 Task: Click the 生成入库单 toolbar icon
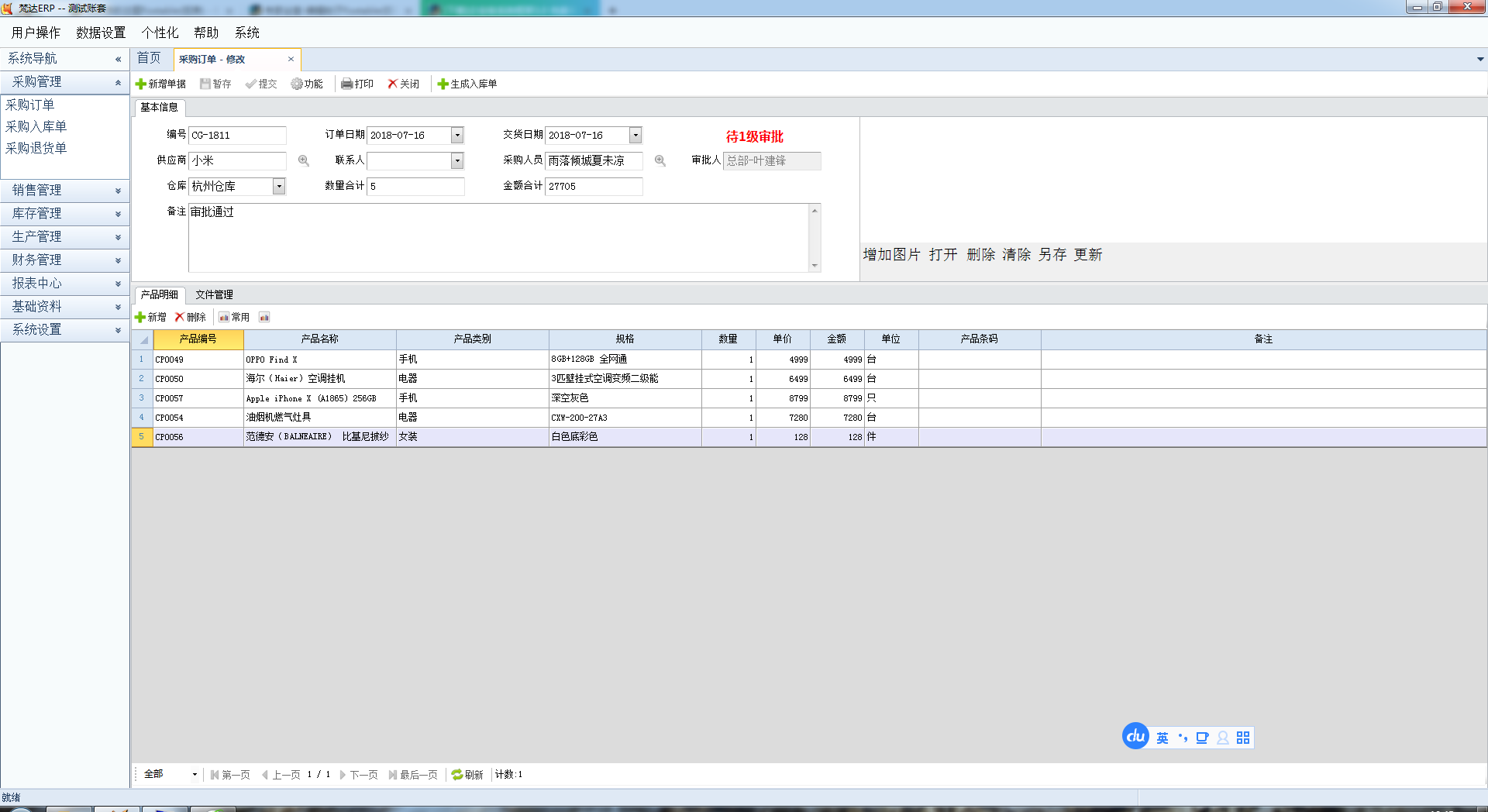pyautogui.click(x=443, y=84)
